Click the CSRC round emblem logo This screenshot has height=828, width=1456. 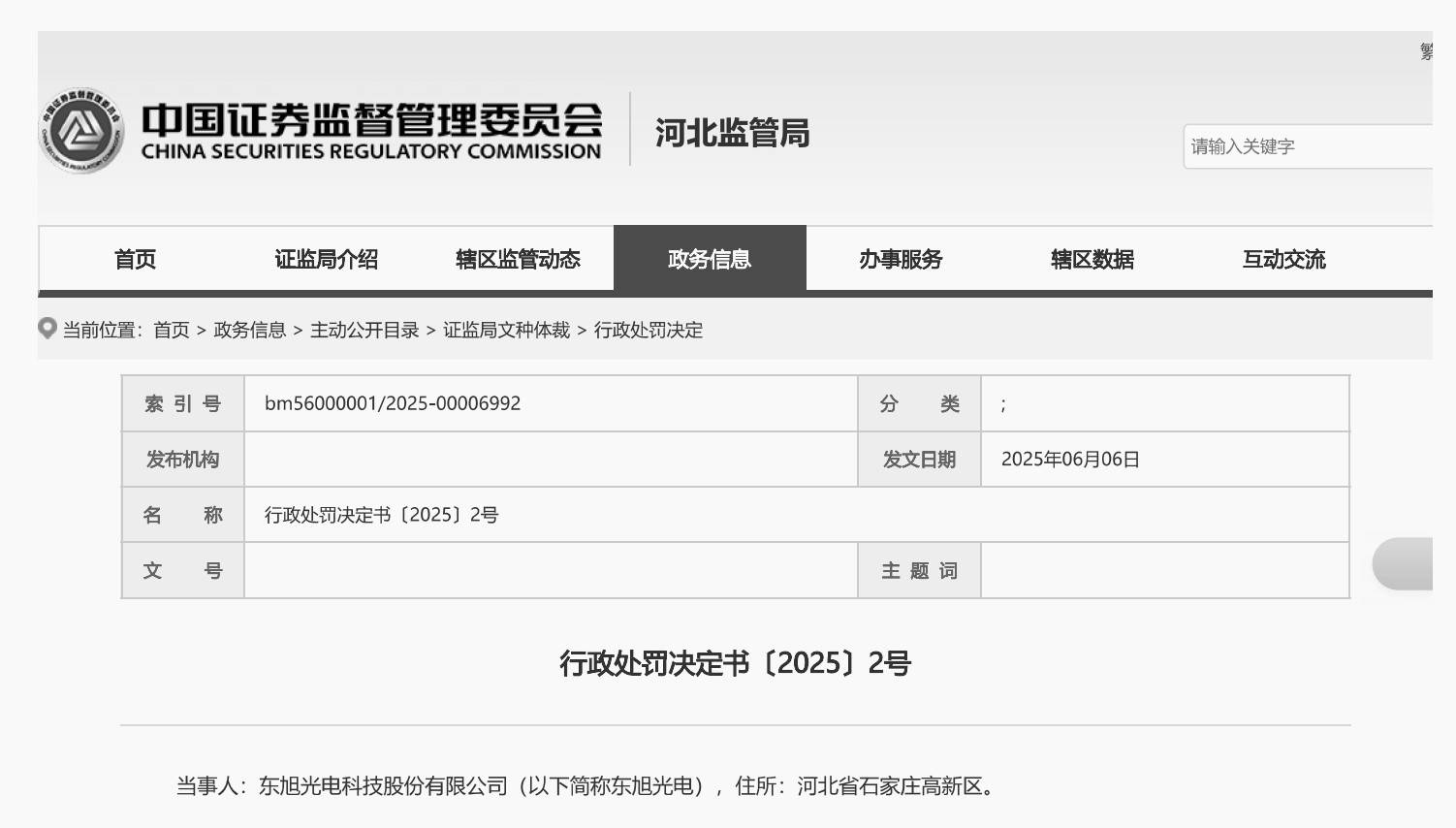tap(81, 131)
